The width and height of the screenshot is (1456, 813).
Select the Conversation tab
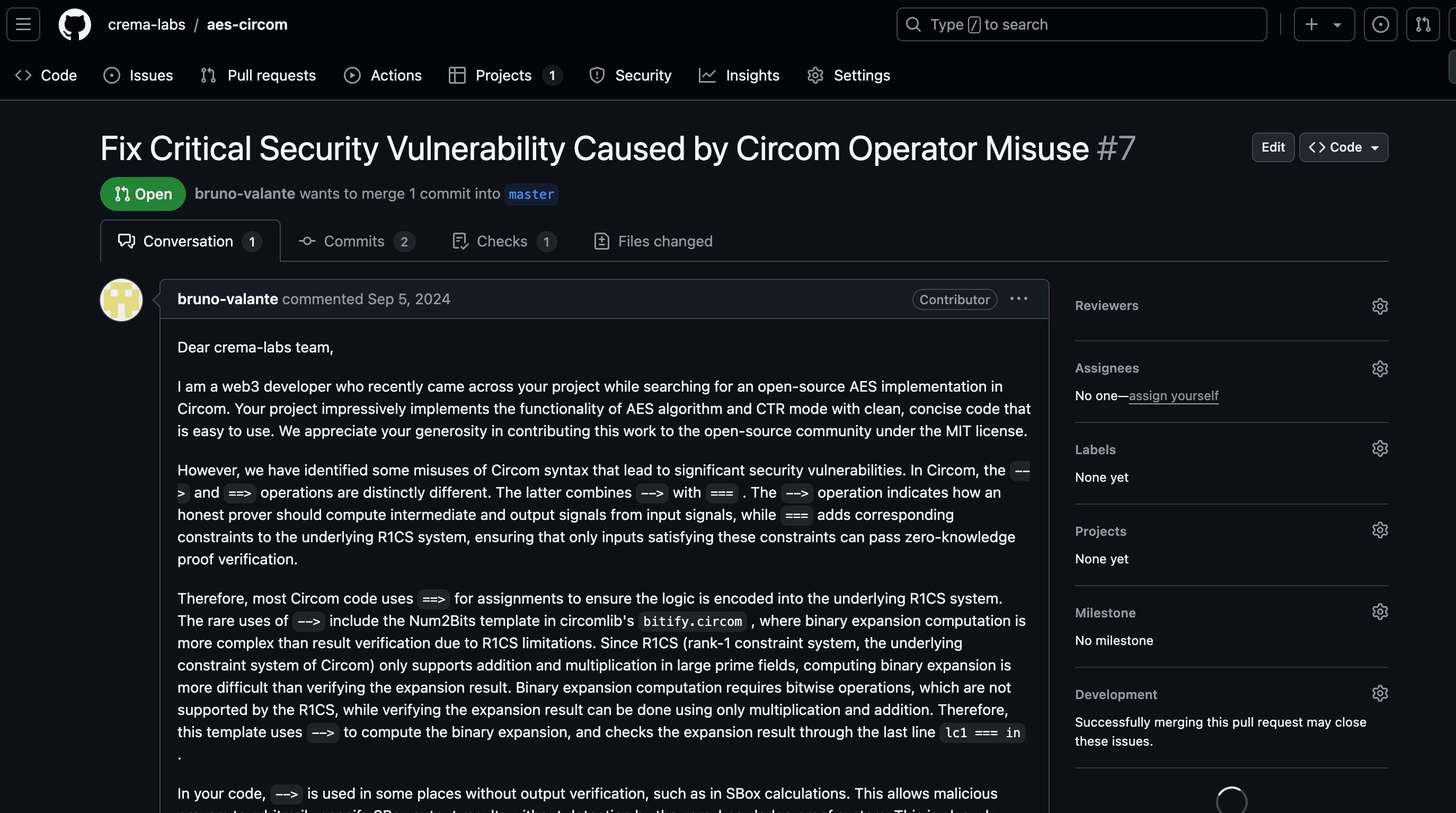(x=190, y=241)
